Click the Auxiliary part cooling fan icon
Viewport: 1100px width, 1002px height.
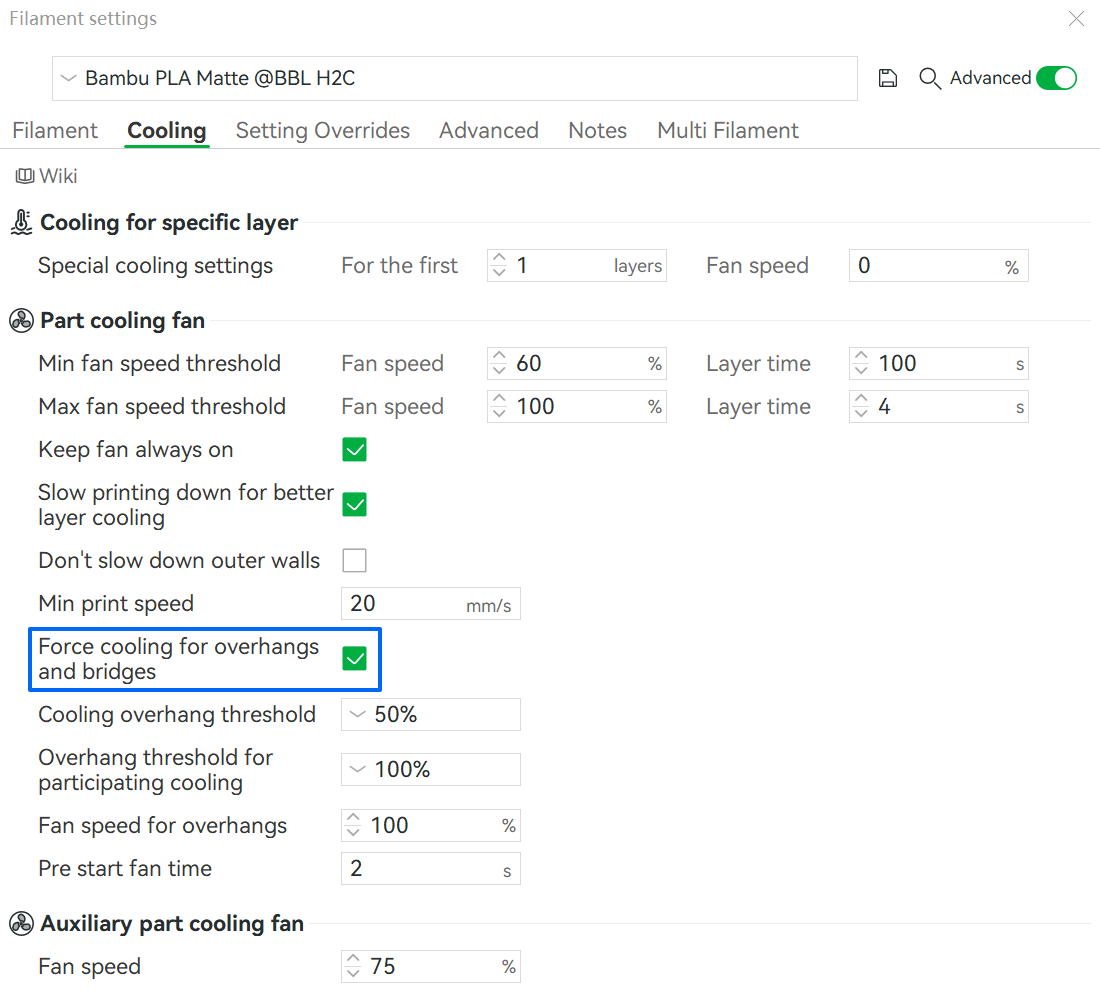pos(22,923)
